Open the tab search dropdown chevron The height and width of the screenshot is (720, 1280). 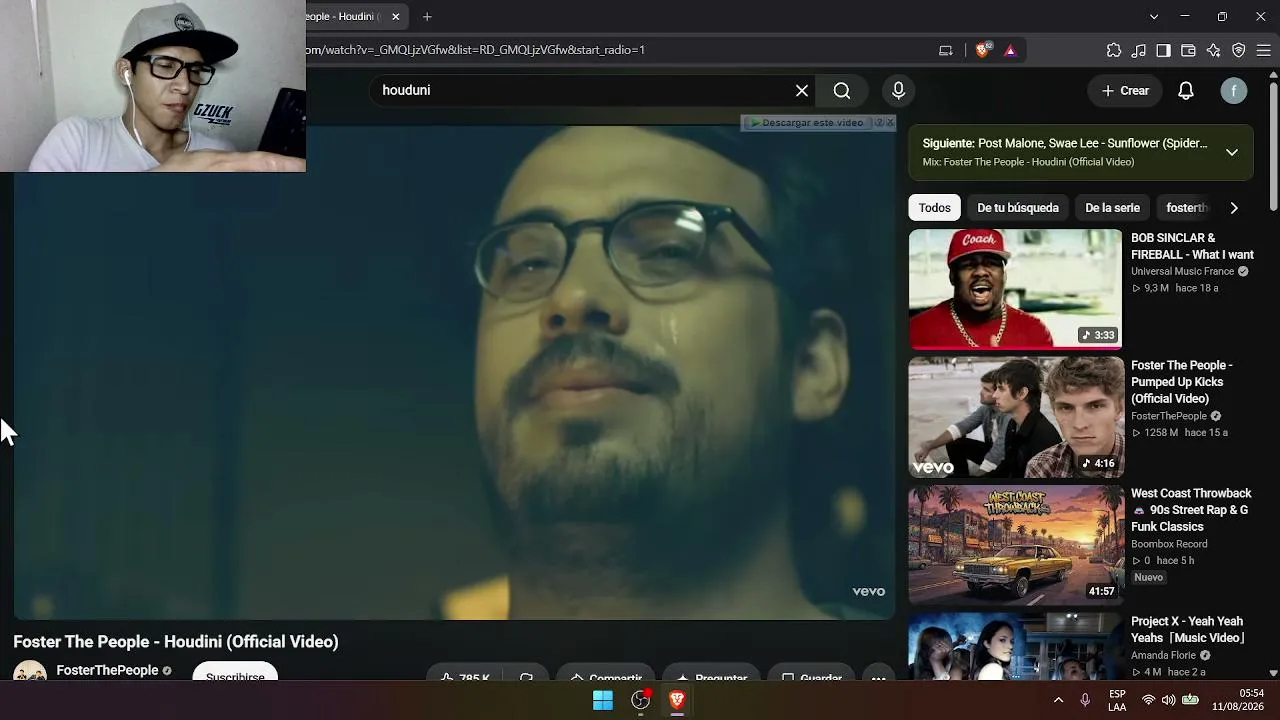pyautogui.click(x=1154, y=17)
